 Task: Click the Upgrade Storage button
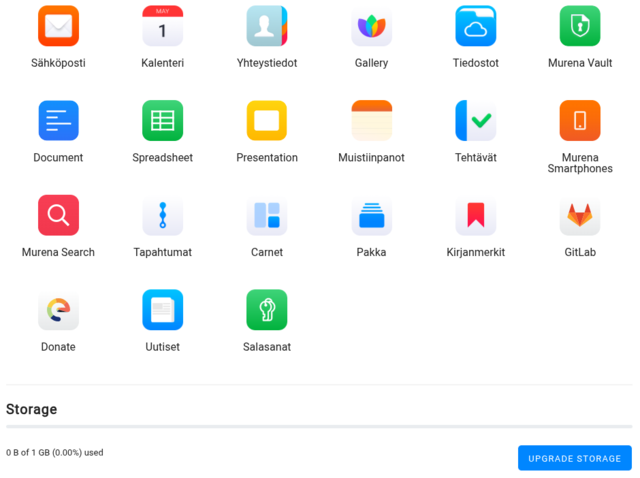pyautogui.click(x=575, y=458)
